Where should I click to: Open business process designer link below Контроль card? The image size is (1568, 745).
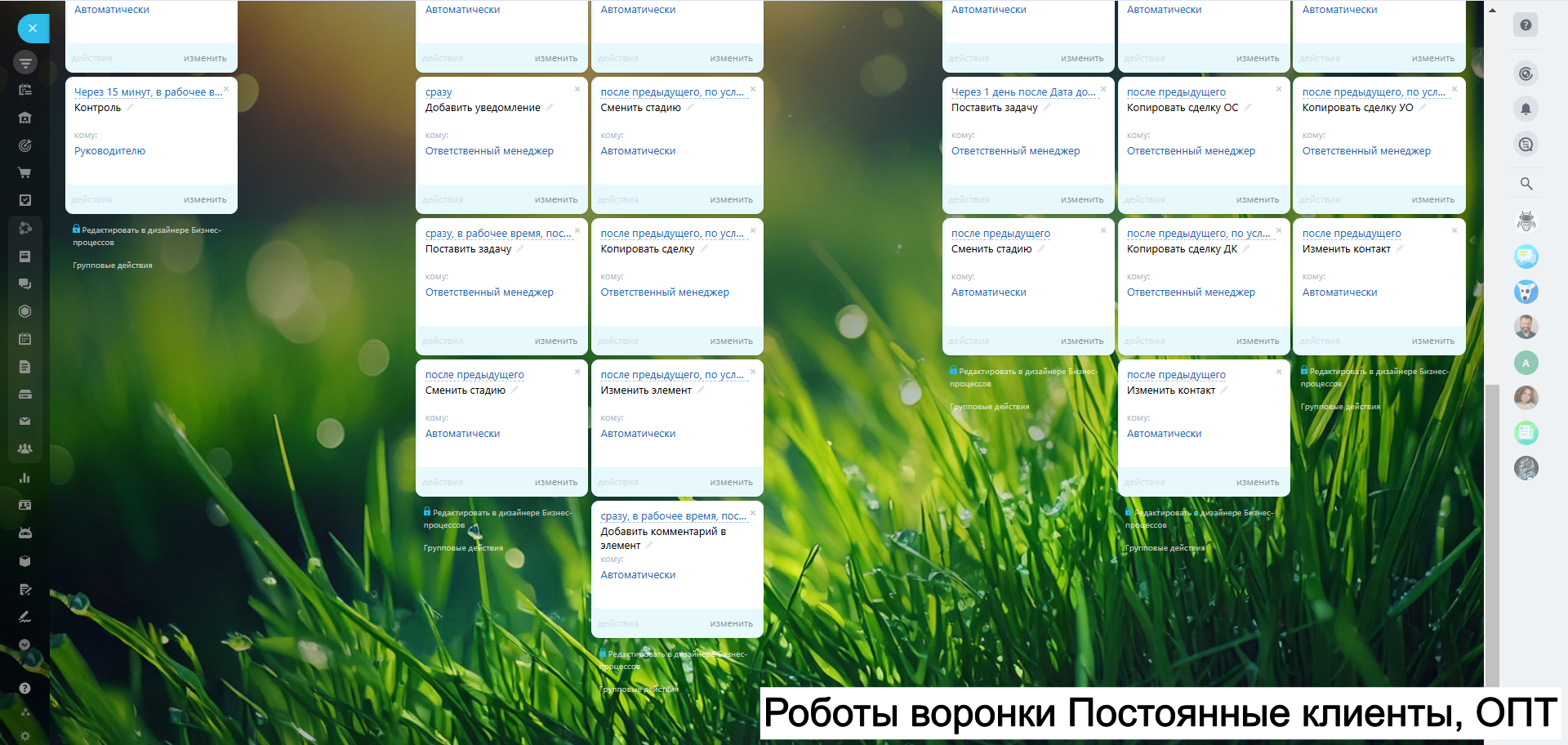pos(147,236)
